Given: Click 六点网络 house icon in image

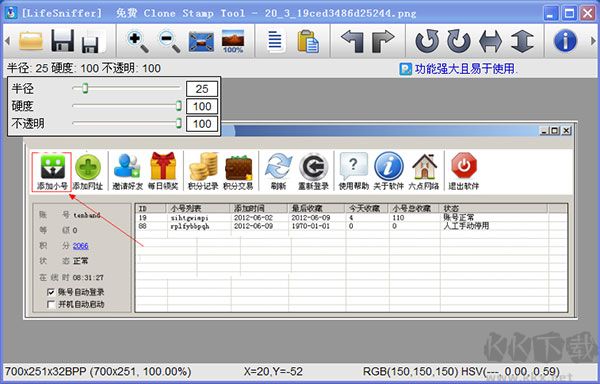Looking at the screenshot, I should (x=424, y=172).
